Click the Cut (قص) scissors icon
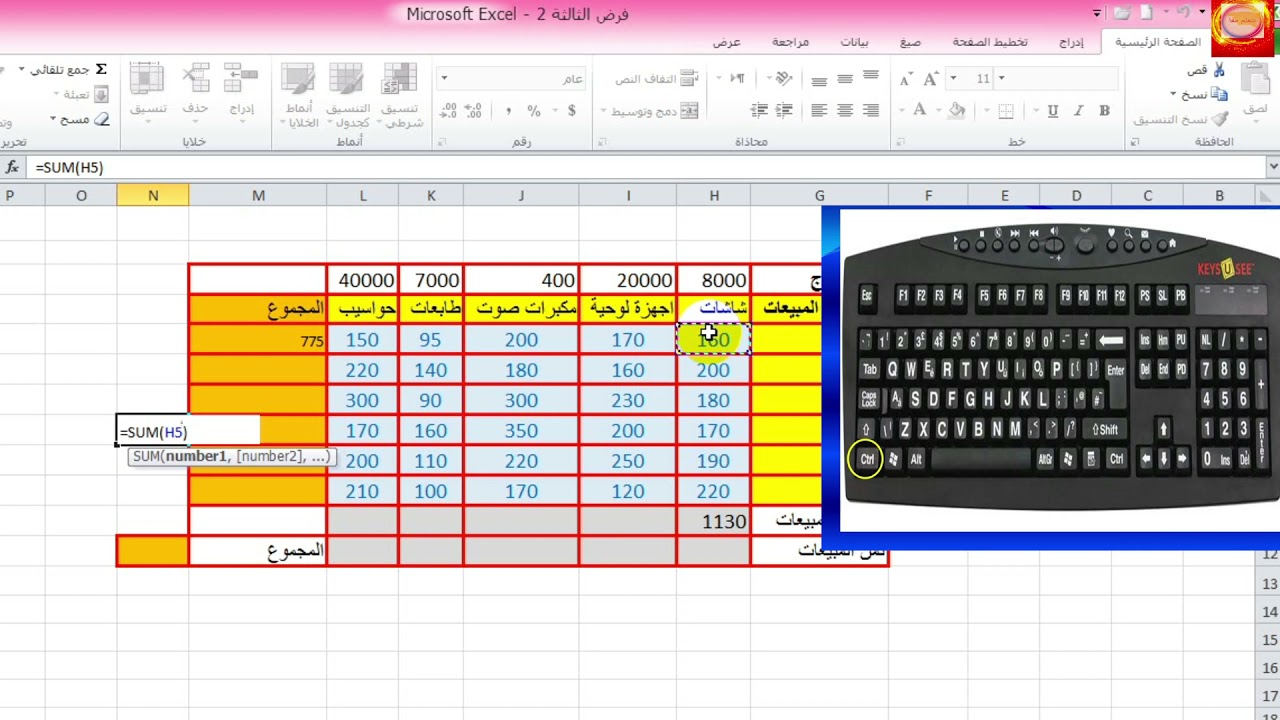 tap(1218, 69)
